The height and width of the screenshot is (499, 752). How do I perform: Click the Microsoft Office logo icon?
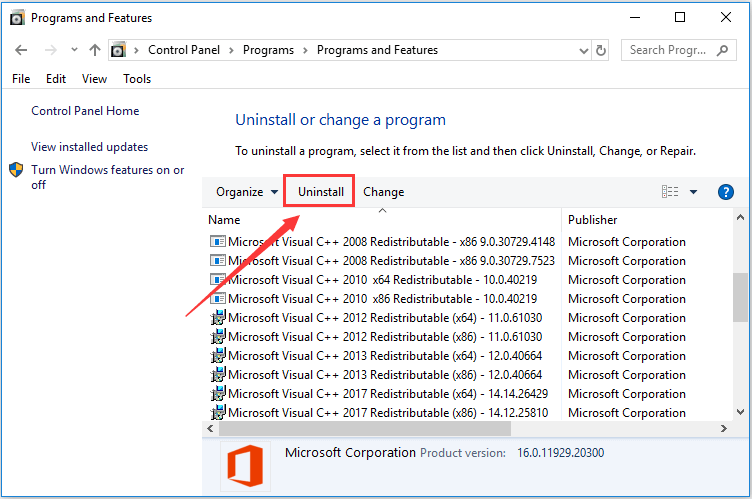pyautogui.click(x=245, y=466)
